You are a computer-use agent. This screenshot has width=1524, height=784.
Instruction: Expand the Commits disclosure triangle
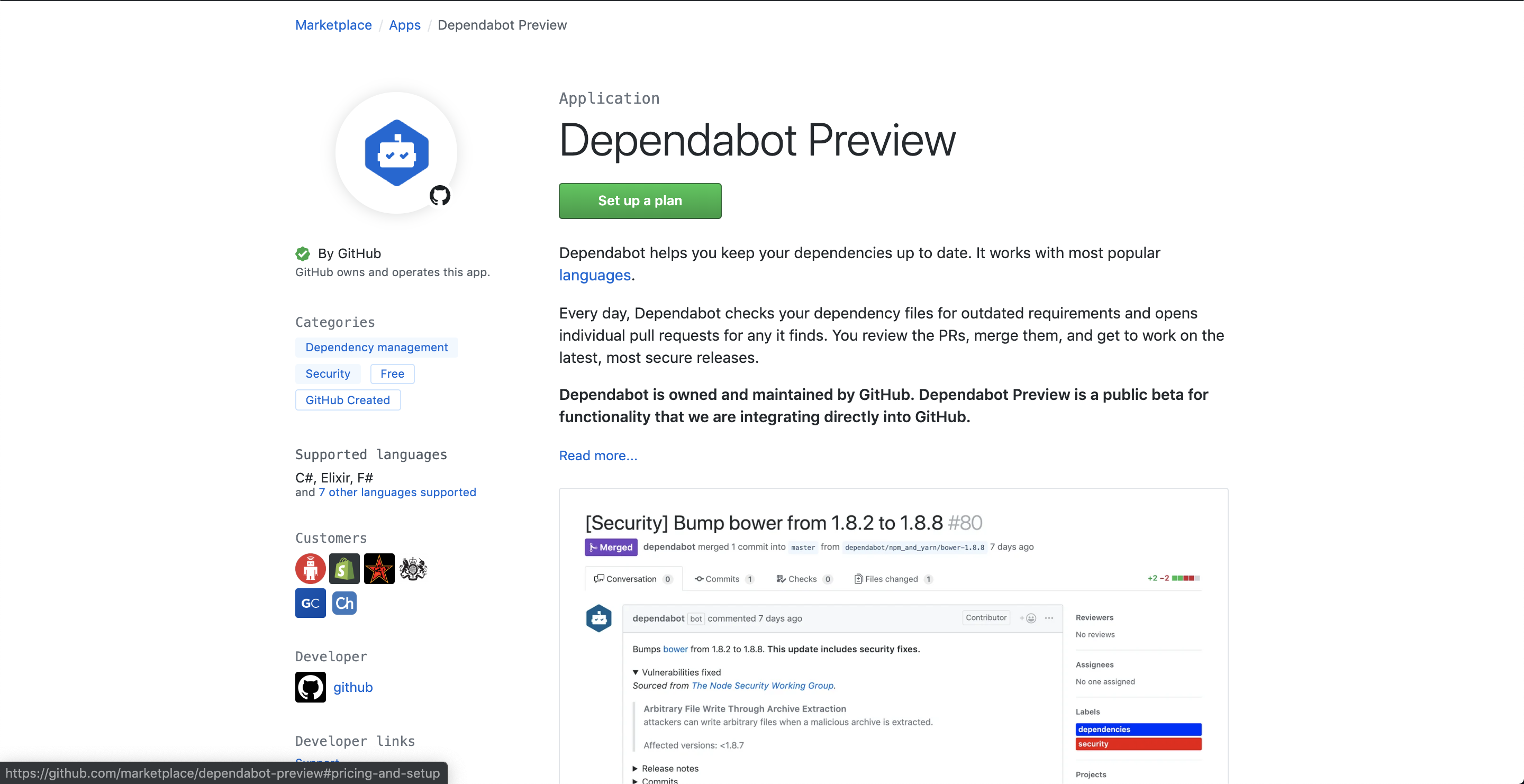[x=636, y=780]
